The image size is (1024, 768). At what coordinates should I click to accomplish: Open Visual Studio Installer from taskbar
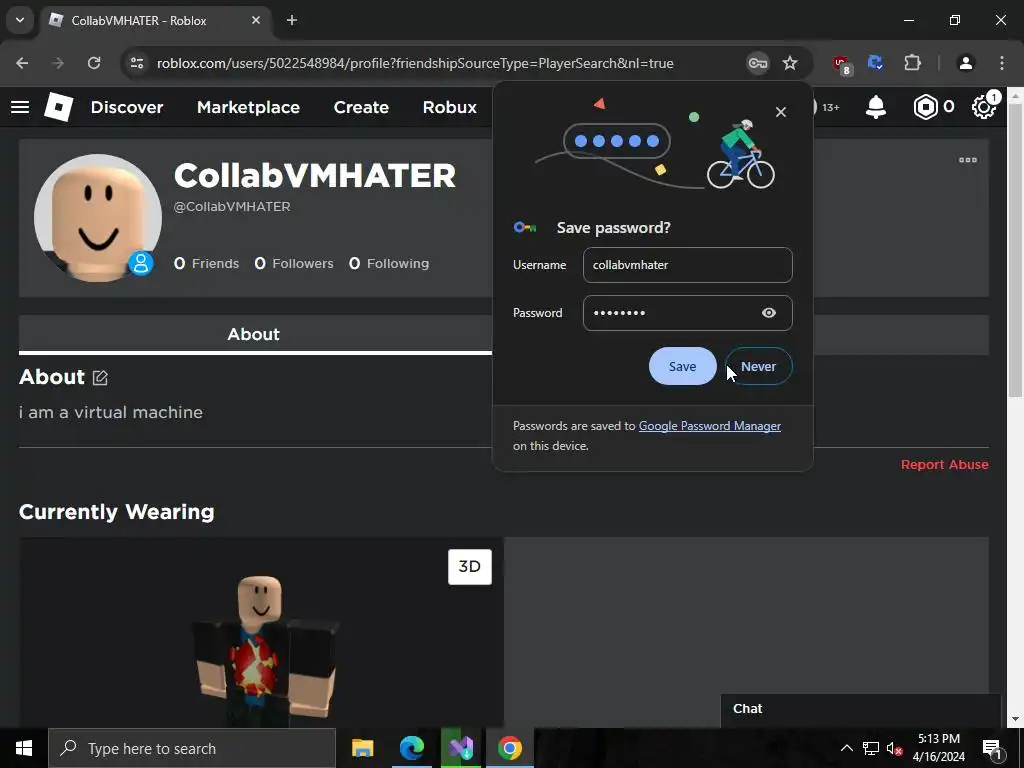[x=461, y=748]
